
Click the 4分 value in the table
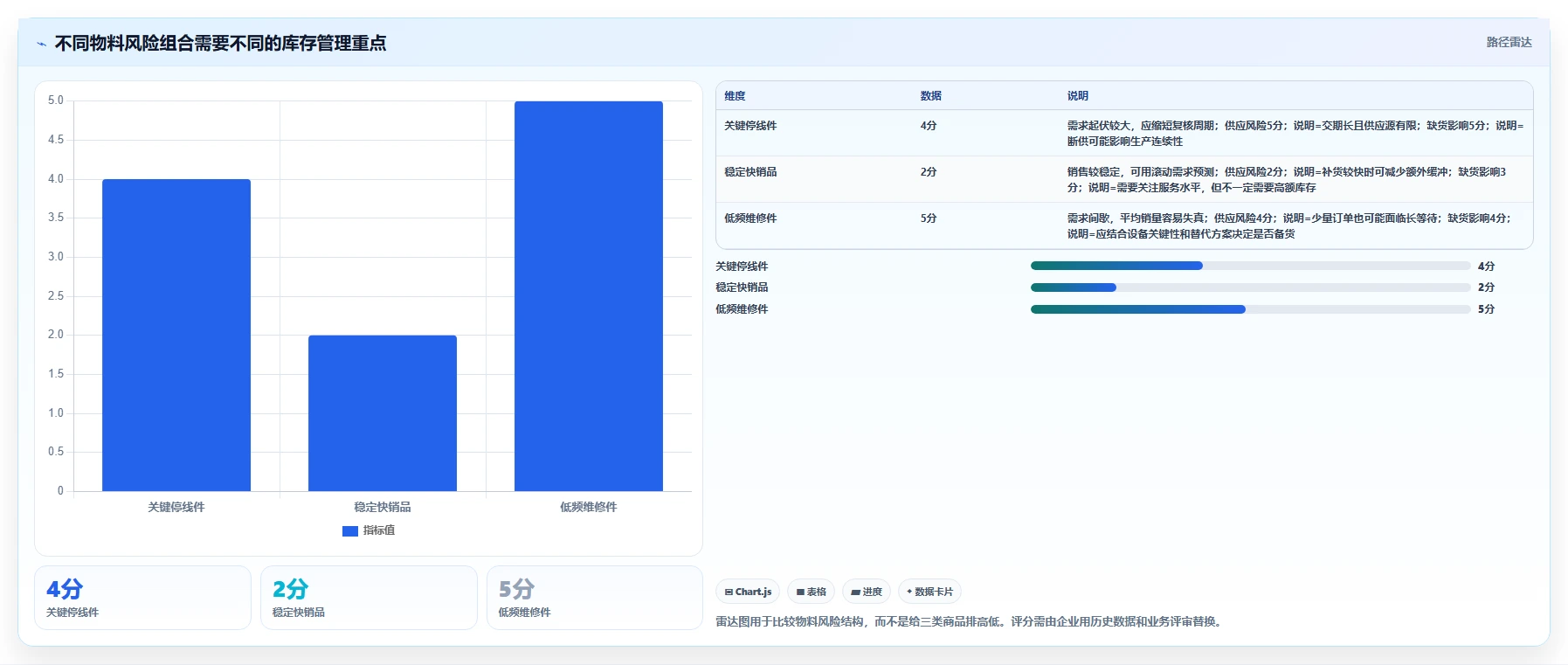(929, 126)
